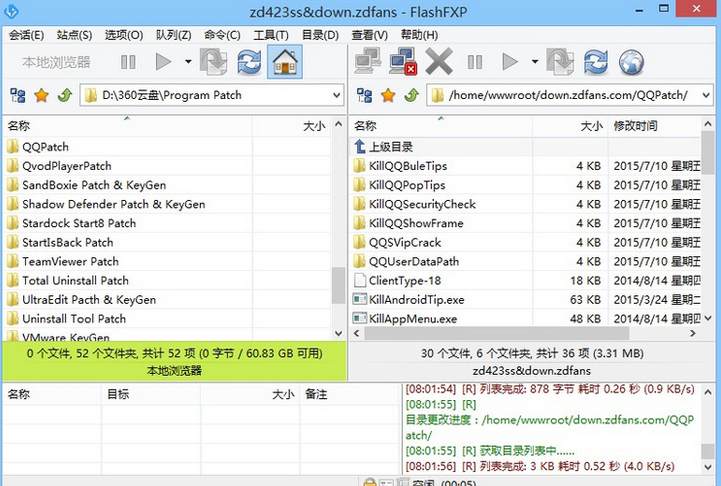721x486 pixels.
Task: Open the local pane bookmarks star
Action: pyautogui.click(x=41, y=96)
